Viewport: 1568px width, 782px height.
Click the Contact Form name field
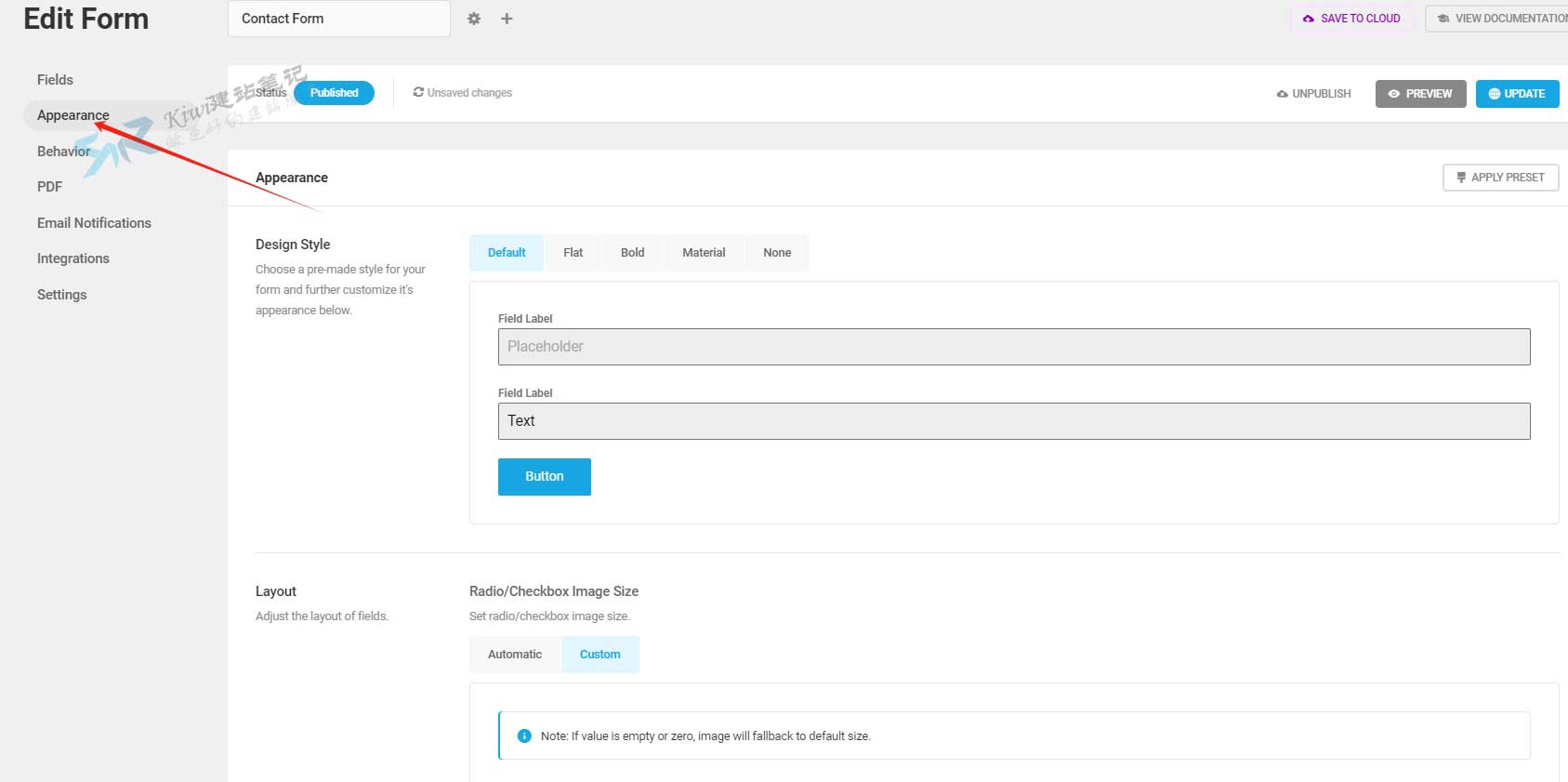pyautogui.click(x=339, y=19)
